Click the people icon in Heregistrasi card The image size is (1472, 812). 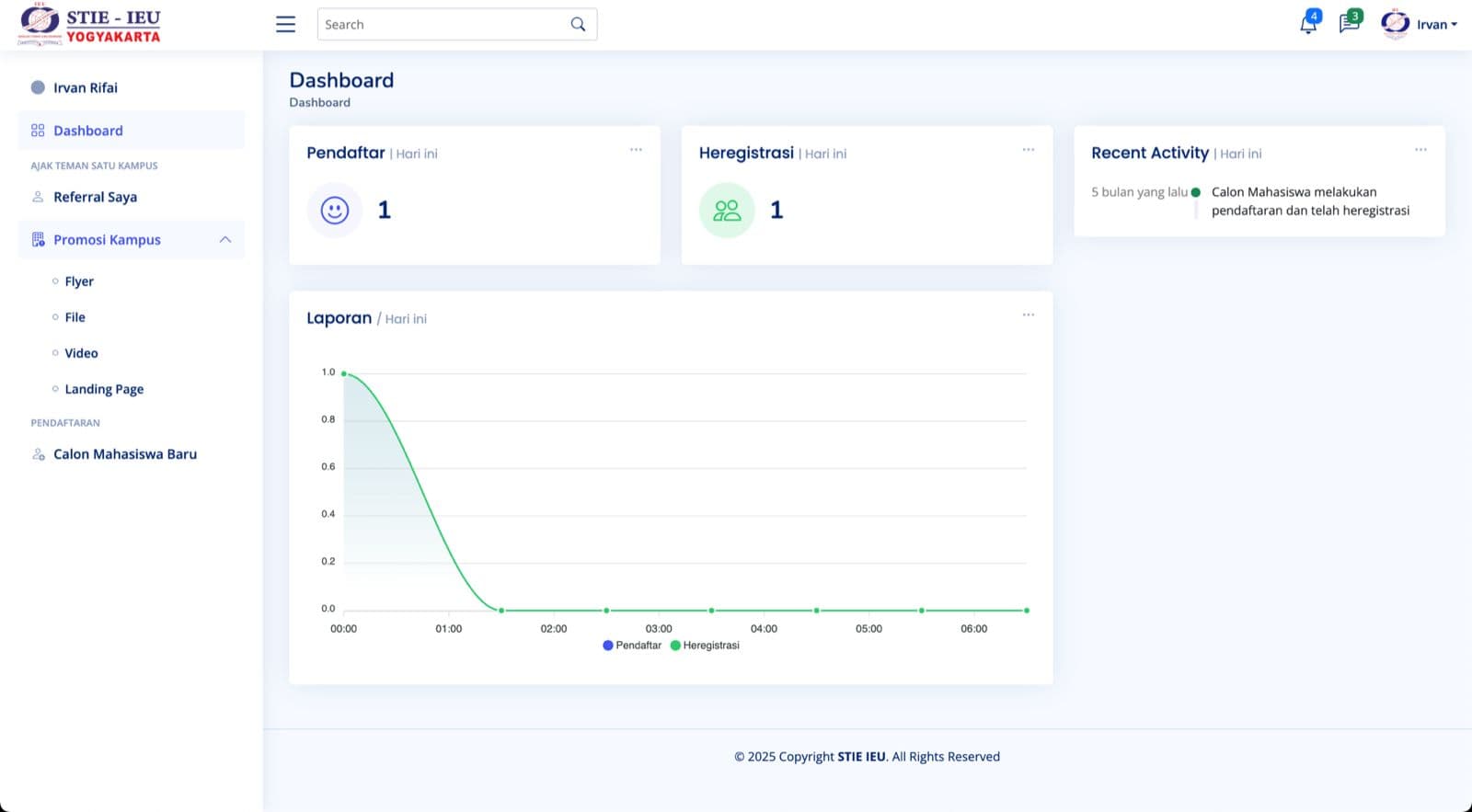coord(727,211)
